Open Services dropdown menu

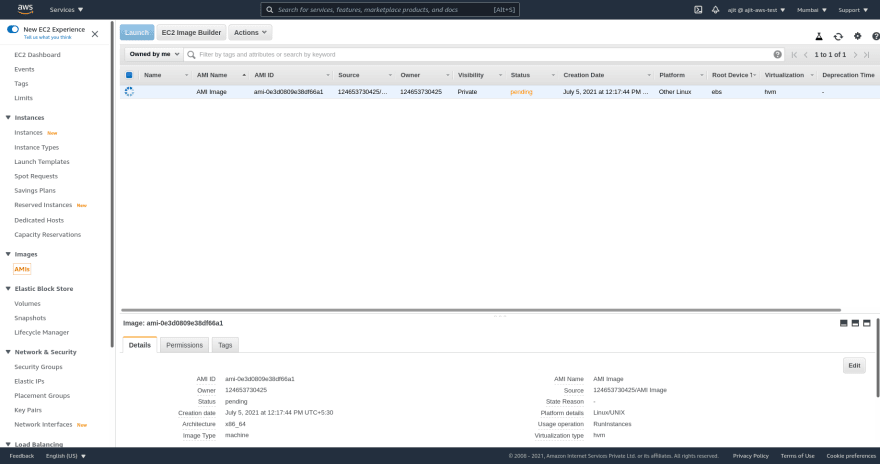[x=66, y=10]
